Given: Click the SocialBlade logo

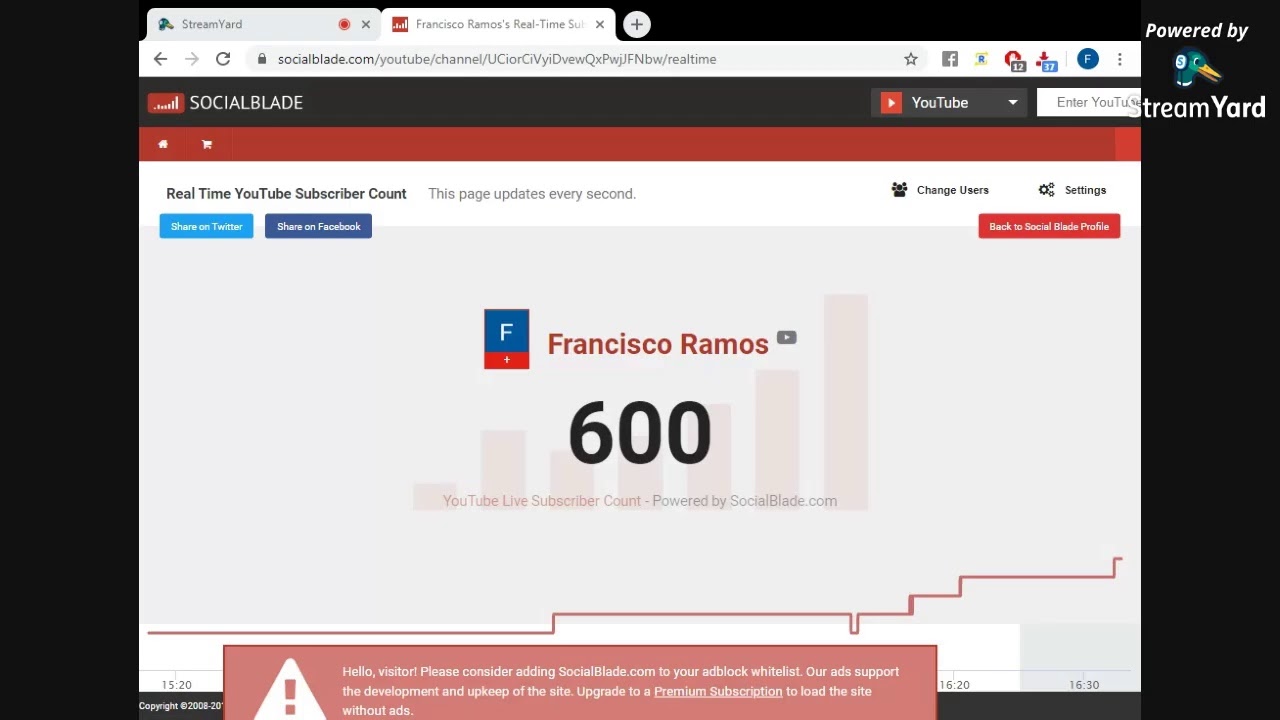Looking at the screenshot, I should (226, 103).
